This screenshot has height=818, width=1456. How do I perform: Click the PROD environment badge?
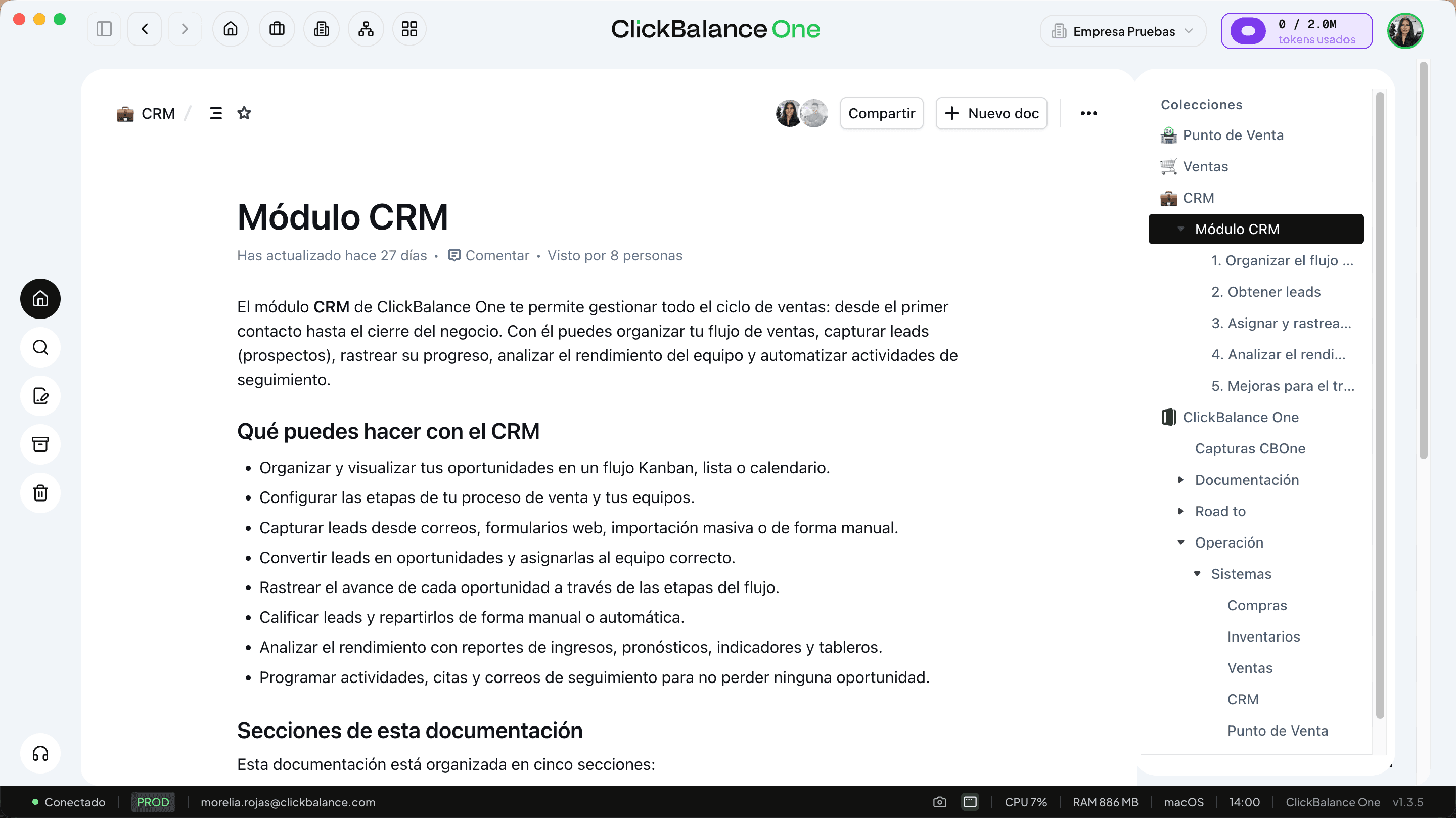(153, 802)
